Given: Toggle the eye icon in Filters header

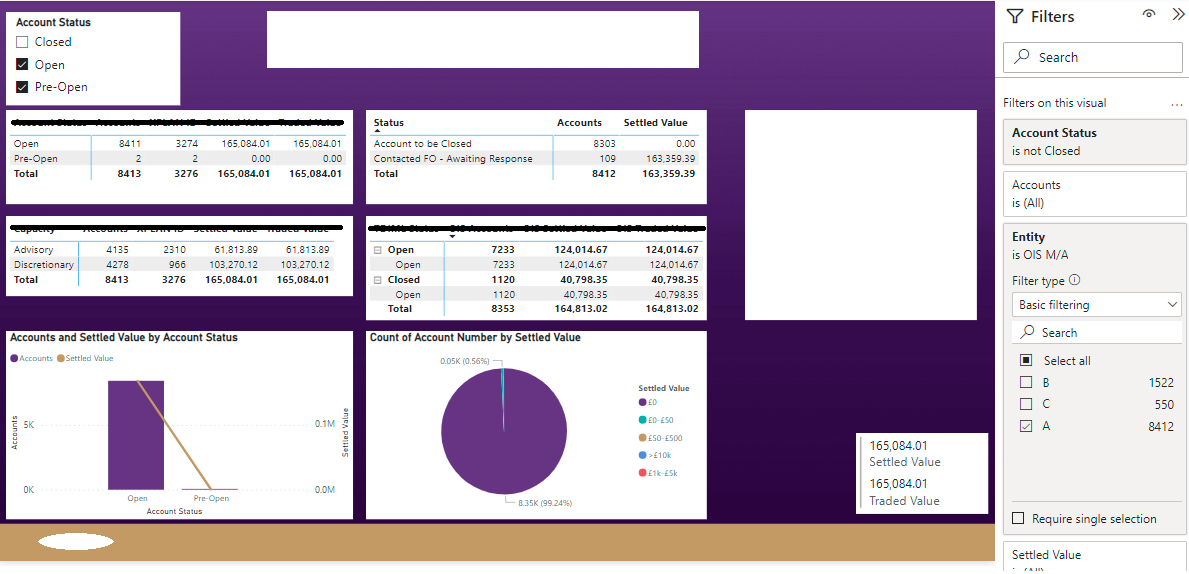Looking at the screenshot, I should [x=1149, y=14].
